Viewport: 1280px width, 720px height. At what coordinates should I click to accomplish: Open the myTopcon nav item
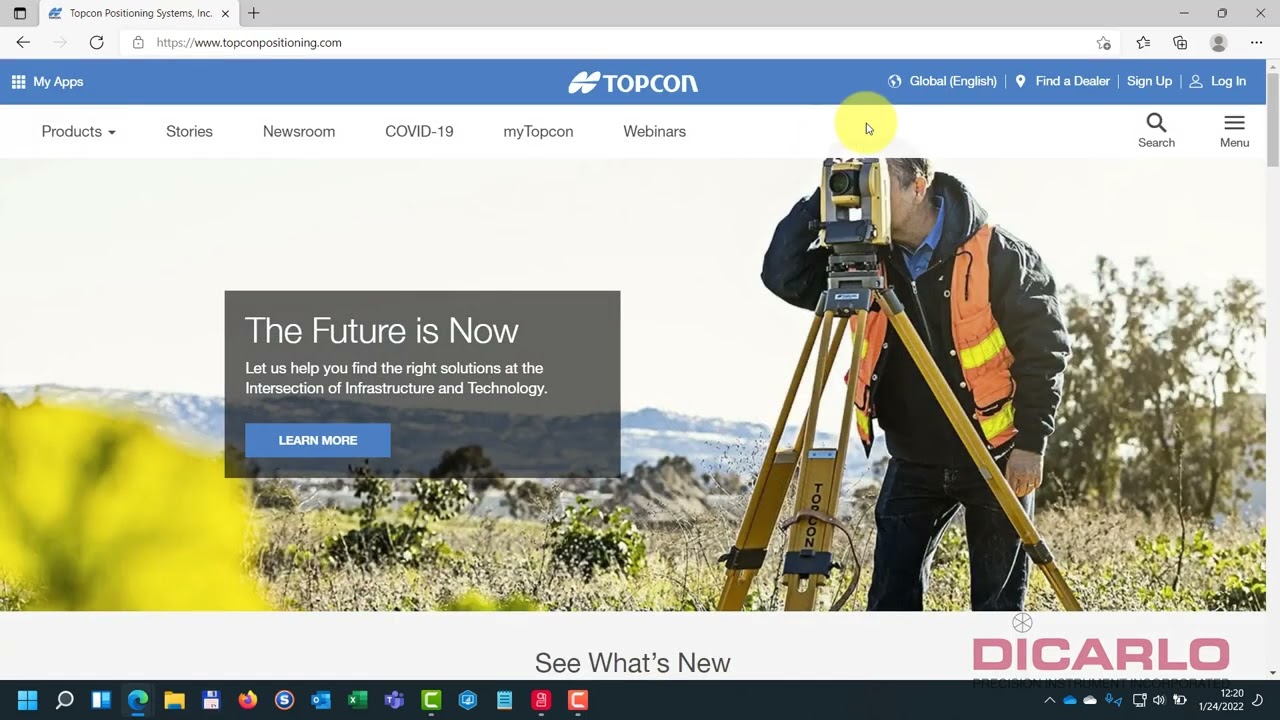click(x=538, y=131)
